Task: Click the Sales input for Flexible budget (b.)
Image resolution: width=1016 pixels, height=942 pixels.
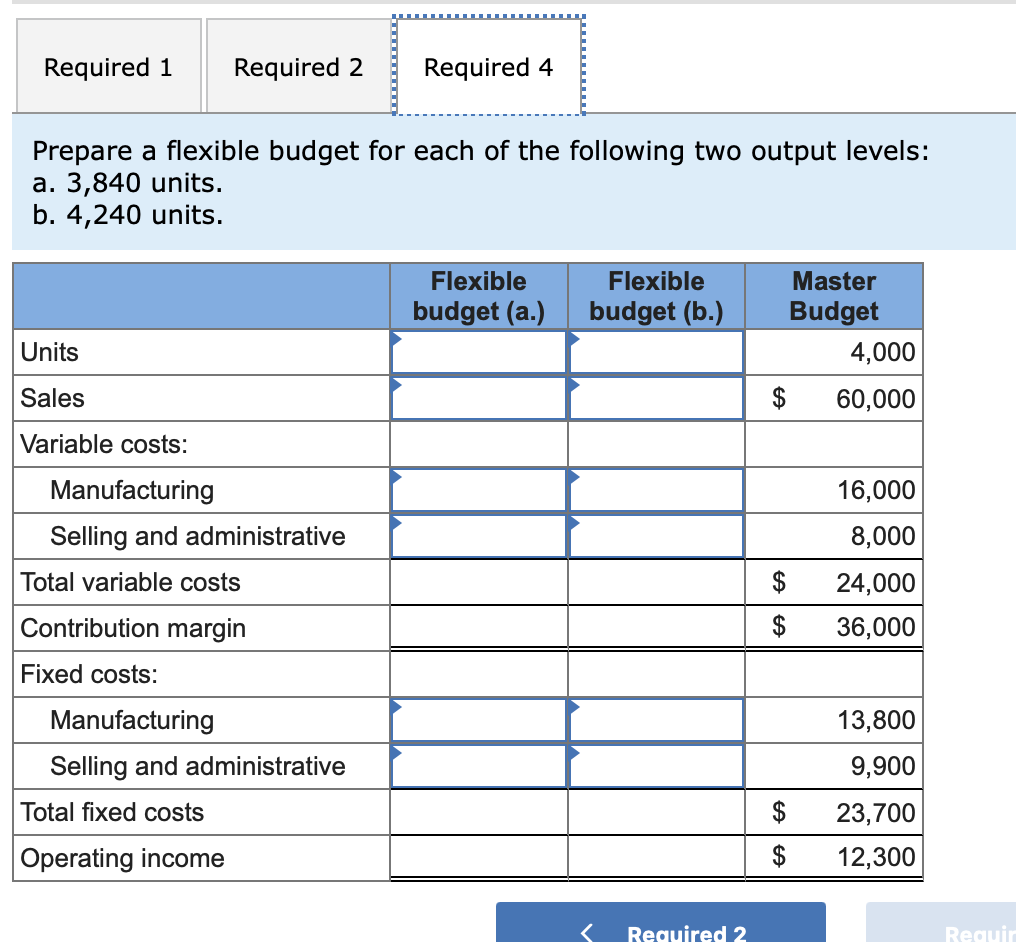Action: [656, 397]
